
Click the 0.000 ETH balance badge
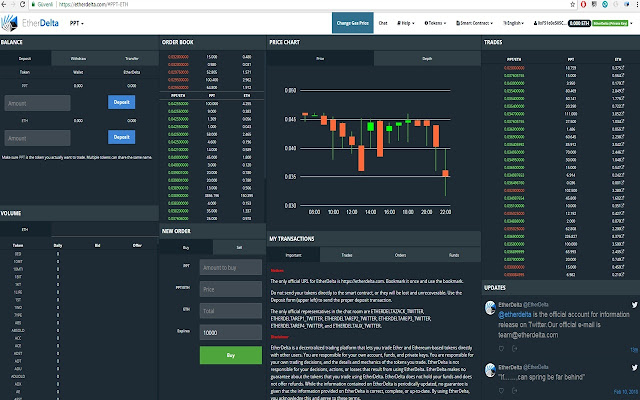coord(580,23)
